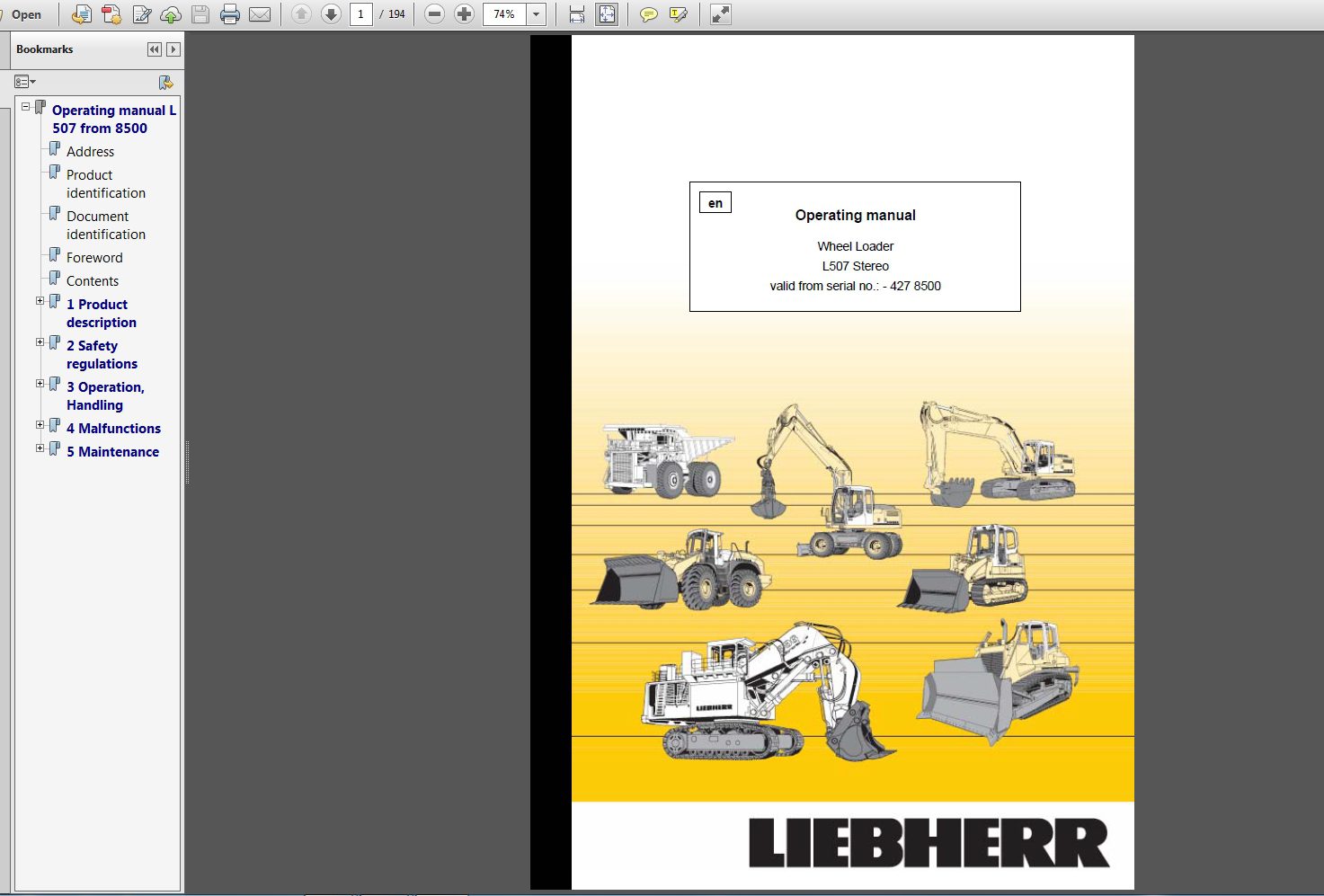Click the save floppy disk icon
Image resolution: width=1324 pixels, height=896 pixels.
[x=200, y=14]
